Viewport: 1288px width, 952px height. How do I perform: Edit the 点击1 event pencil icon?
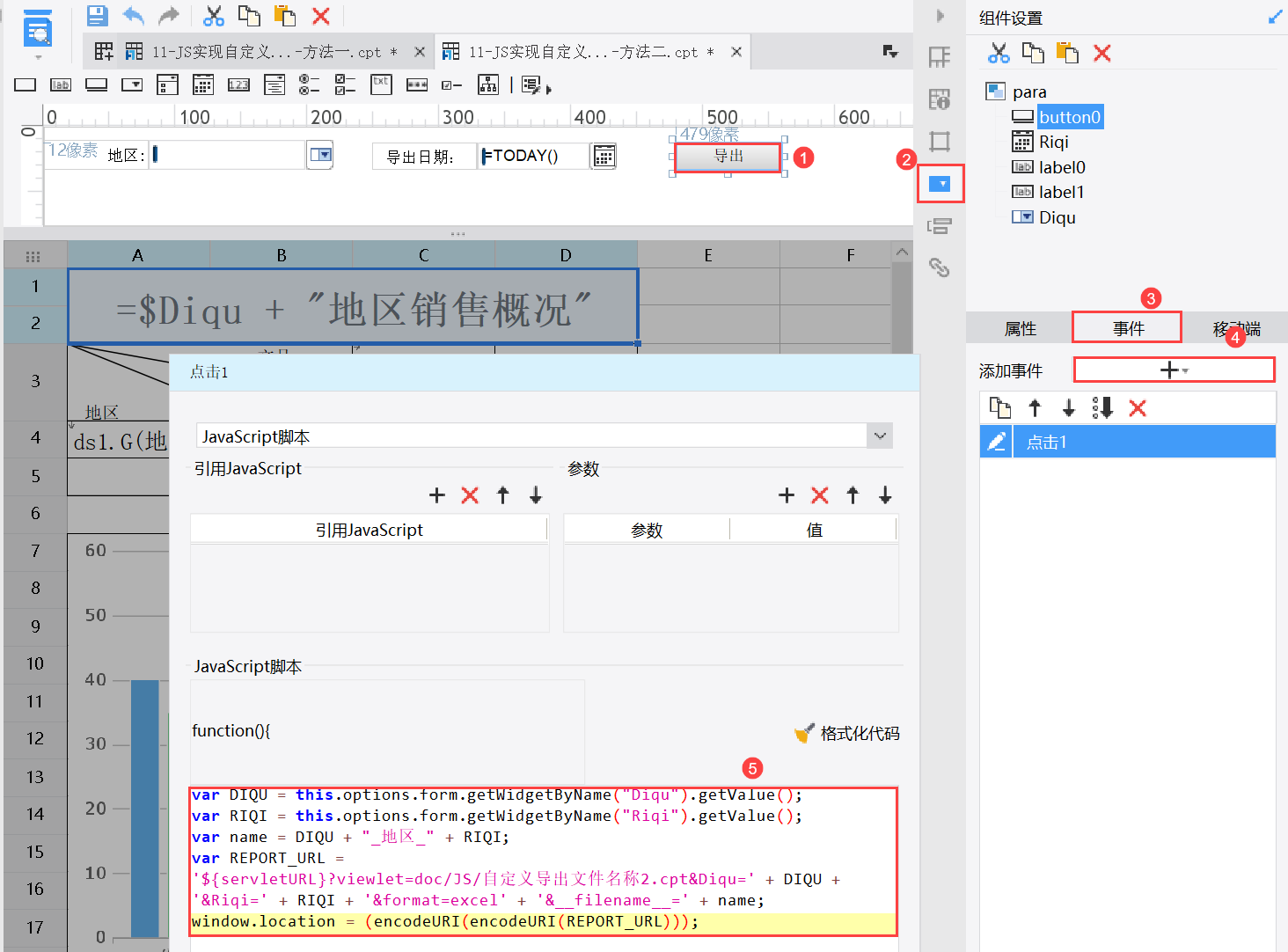coord(997,442)
